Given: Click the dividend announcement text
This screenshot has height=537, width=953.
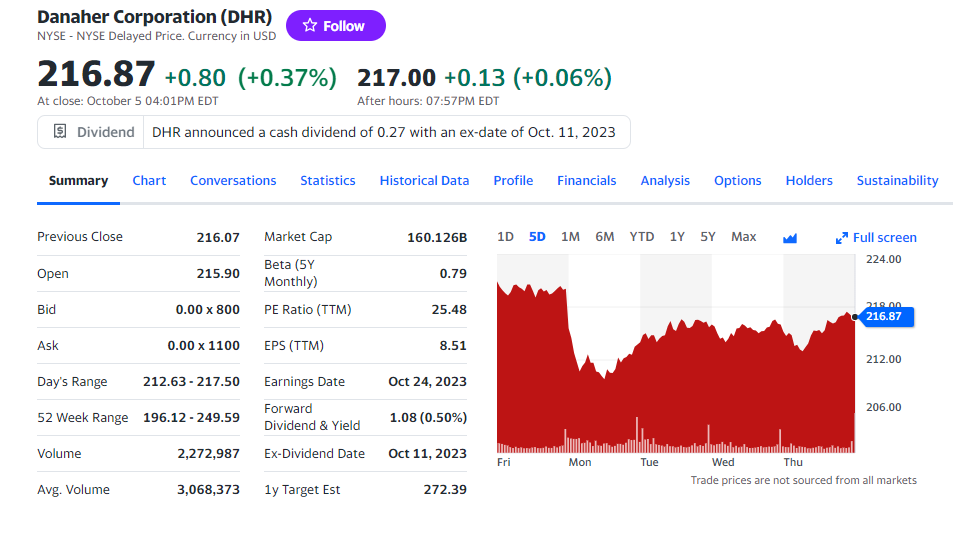Looking at the screenshot, I should point(384,132).
